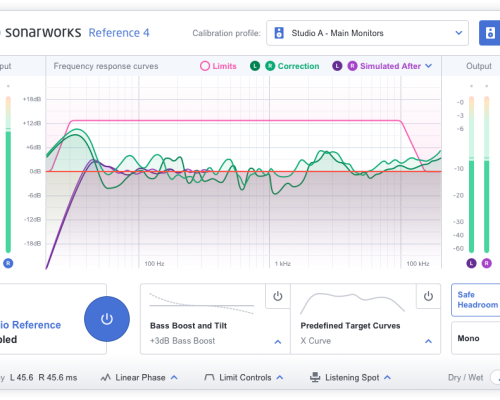Toggle Bass Boost and Tilt power
This screenshot has height=400, width=500.
[278, 296]
